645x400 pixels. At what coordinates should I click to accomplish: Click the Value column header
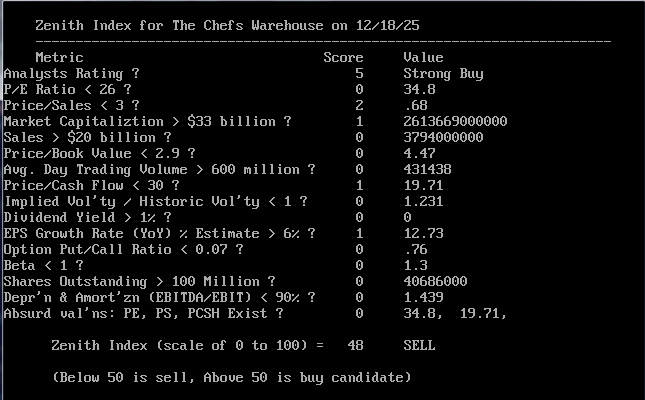[x=423, y=57]
